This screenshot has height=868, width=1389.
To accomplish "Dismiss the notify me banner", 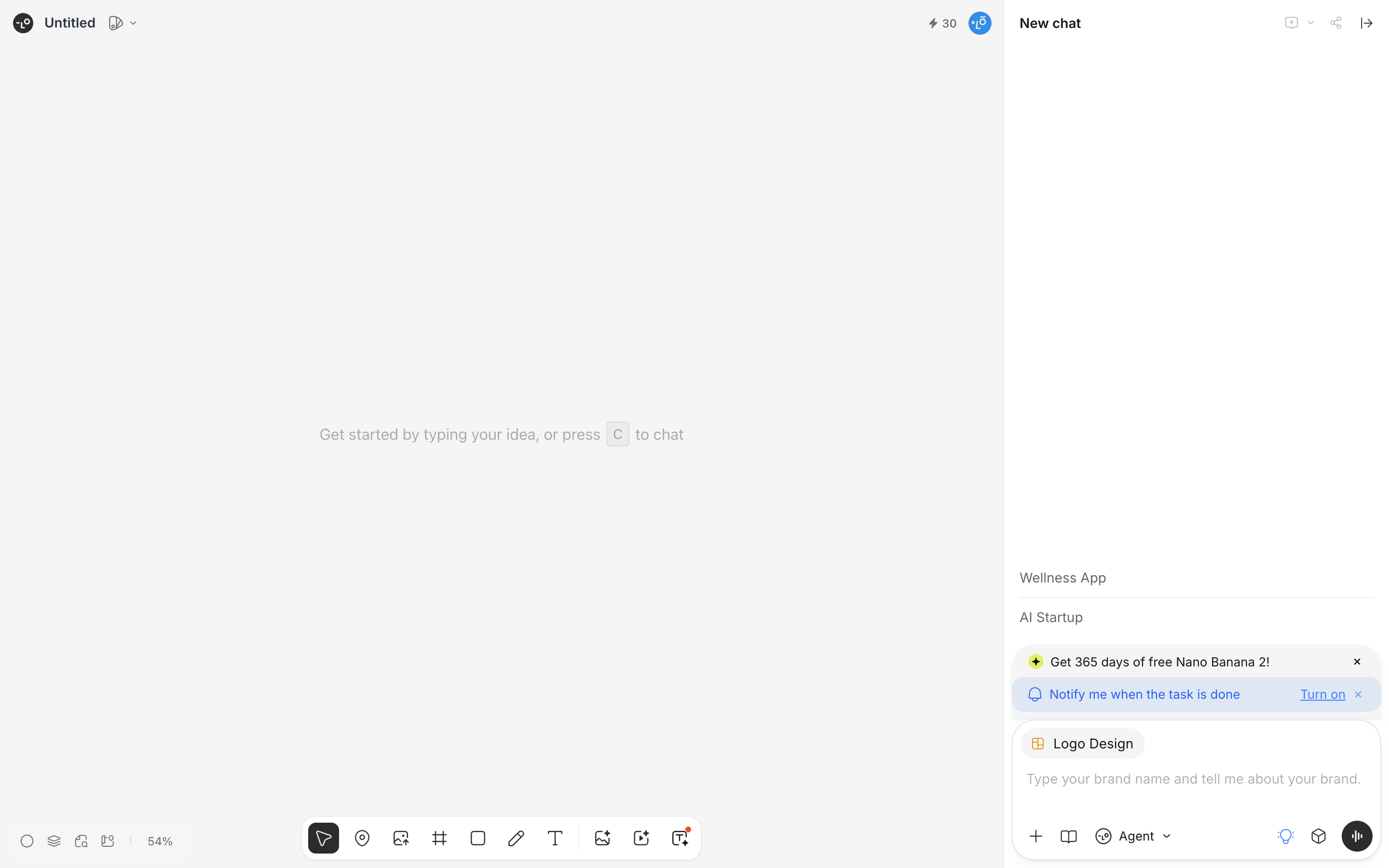I will [1358, 694].
